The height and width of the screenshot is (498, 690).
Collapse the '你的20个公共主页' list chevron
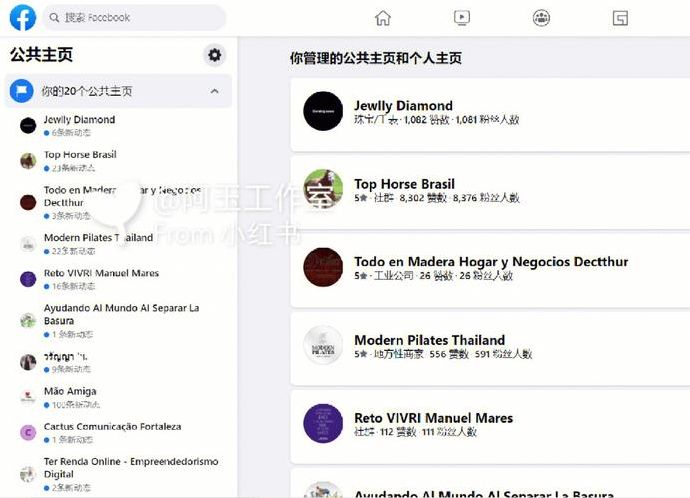[x=214, y=91]
